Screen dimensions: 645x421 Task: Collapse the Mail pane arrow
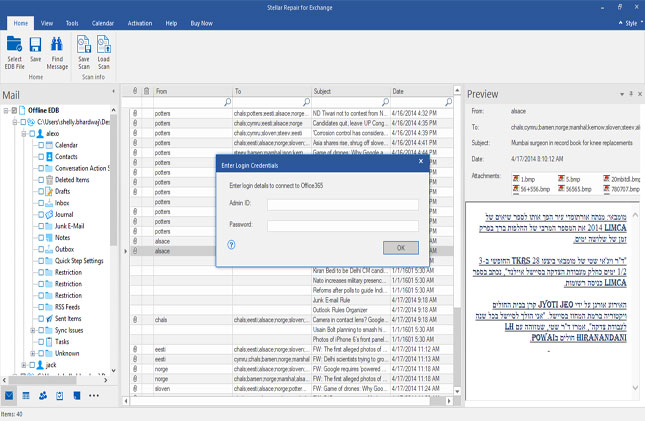point(113,91)
